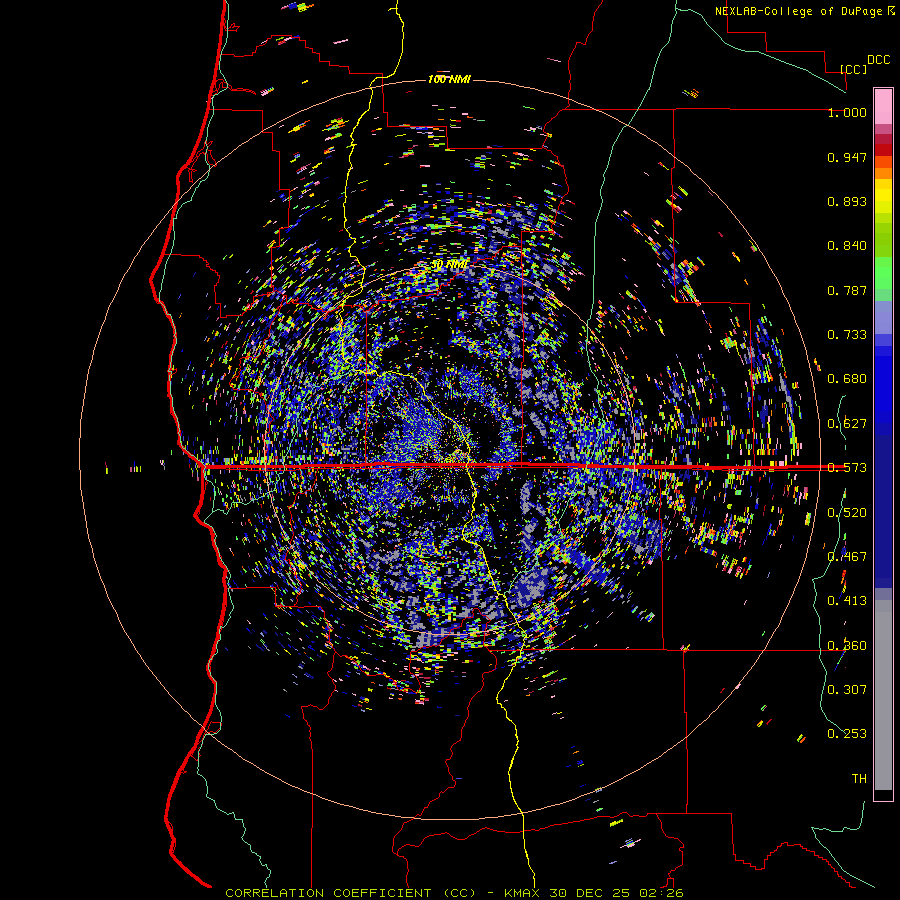Click the 50 NMI range ring label
This screenshot has width=900, height=900.
click(449, 265)
